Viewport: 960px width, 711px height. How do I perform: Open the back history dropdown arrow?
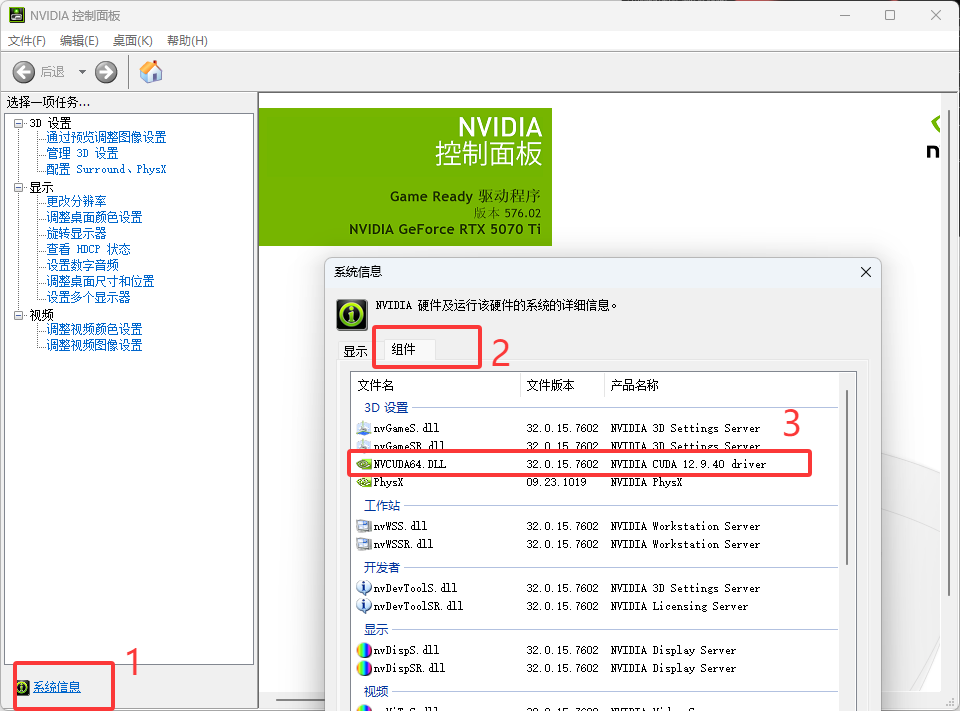pos(82,72)
